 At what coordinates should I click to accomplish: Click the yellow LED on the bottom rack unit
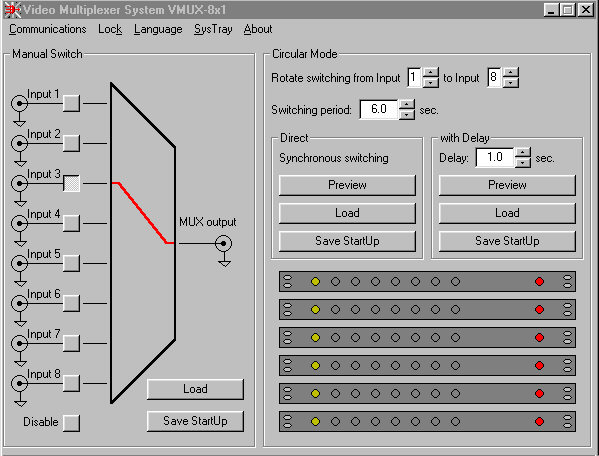(315, 422)
